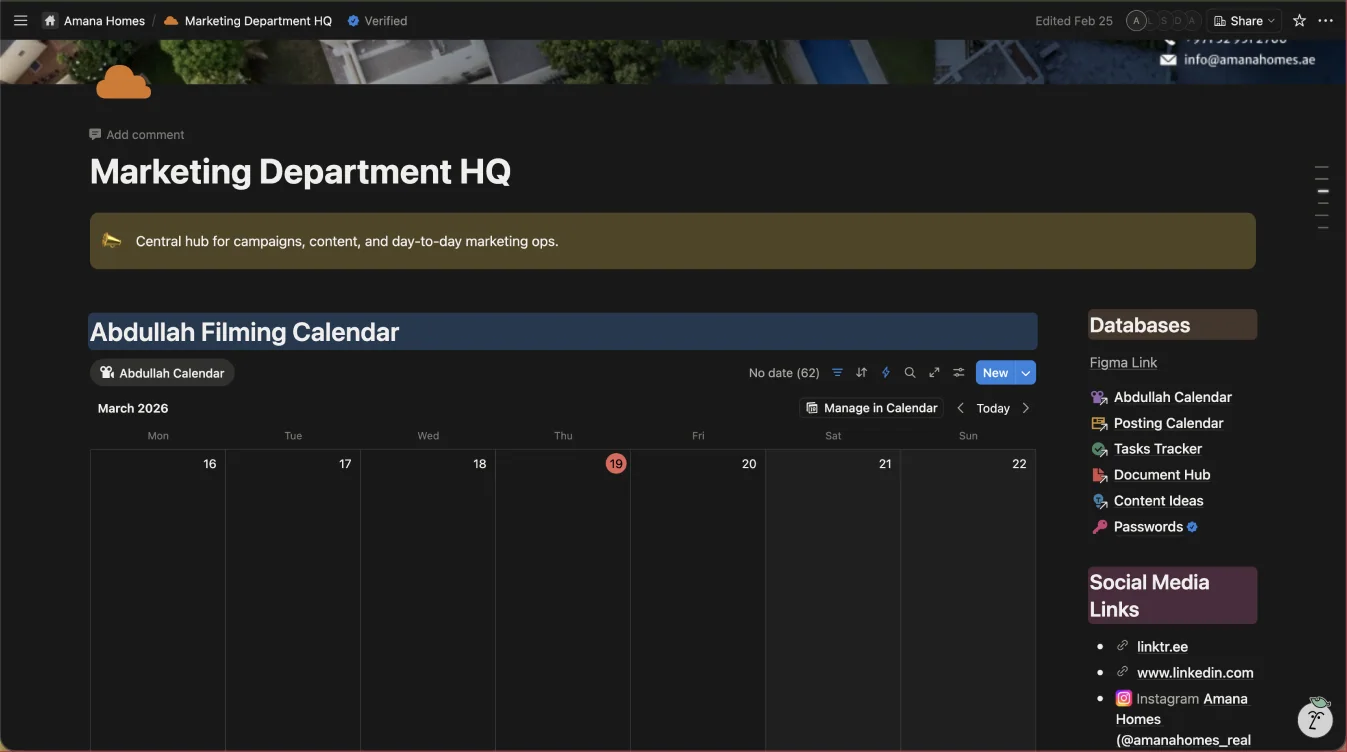Expand the New button dropdown arrow
The image size is (1347, 752).
[x=1025, y=373]
